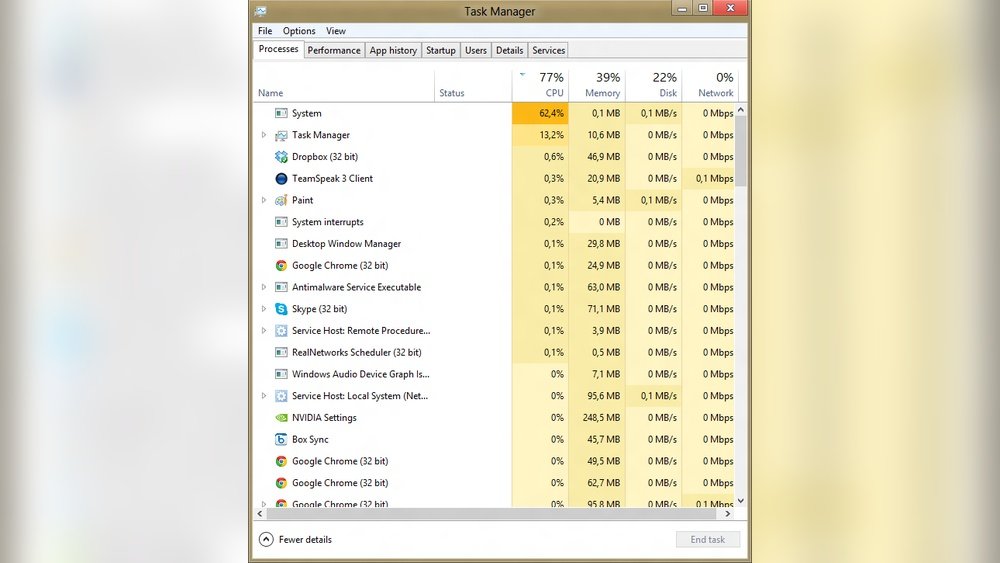Click the vertical scrollbar thumb
Image resolution: width=1000 pixels, height=563 pixels.
click(741, 151)
